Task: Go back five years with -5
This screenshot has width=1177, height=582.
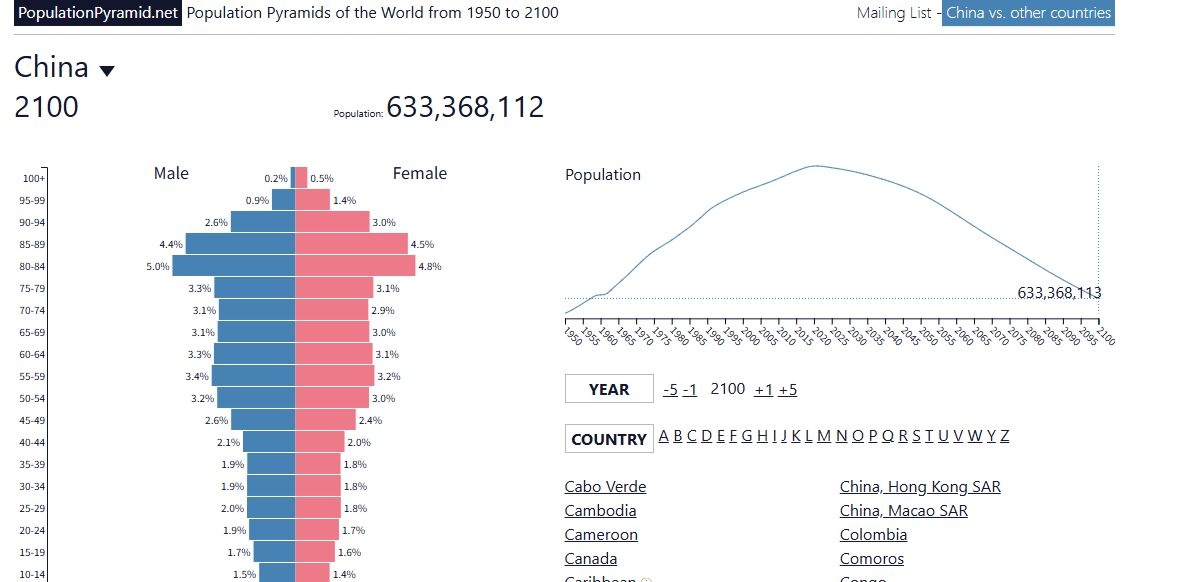Action: click(670, 390)
